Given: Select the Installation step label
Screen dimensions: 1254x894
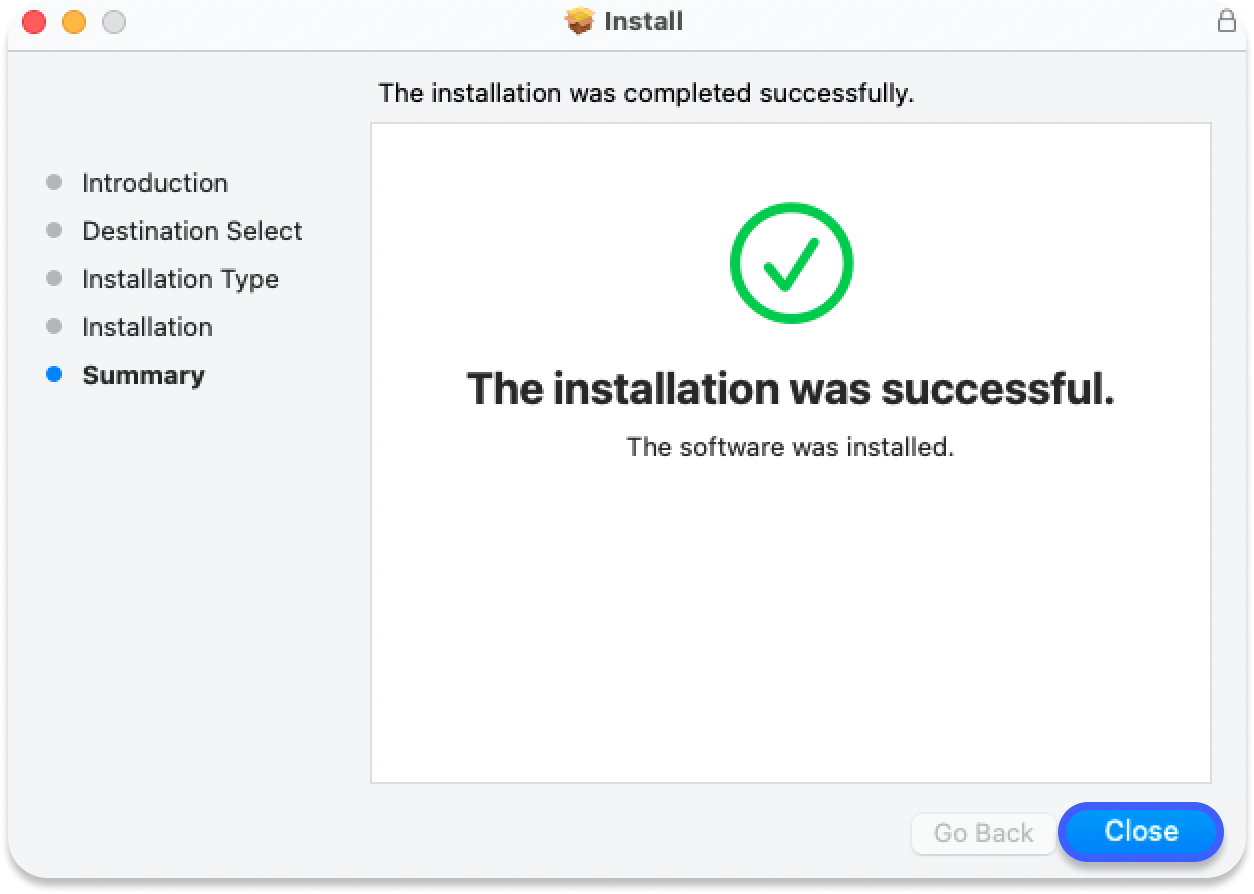Looking at the screenshot, I should (147, 327).
